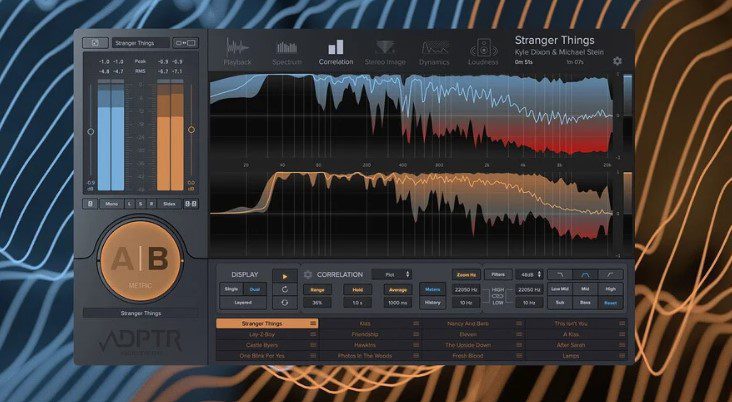This screenshot has width=732, height=402.
Task: Open menu icon for Hawkins track
Action: point(416,345)
